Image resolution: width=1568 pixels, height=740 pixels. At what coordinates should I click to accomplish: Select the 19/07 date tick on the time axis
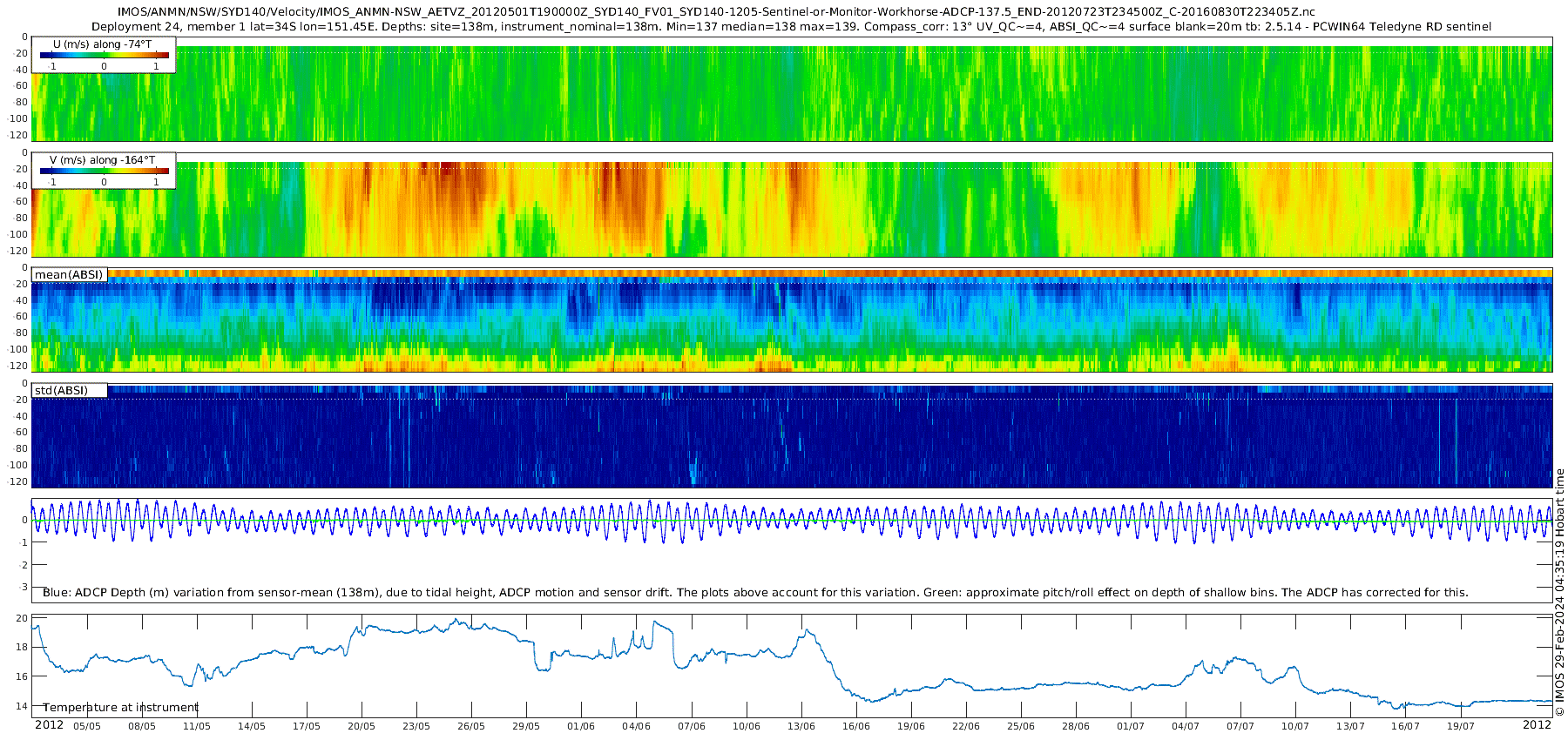[1461, 726]
